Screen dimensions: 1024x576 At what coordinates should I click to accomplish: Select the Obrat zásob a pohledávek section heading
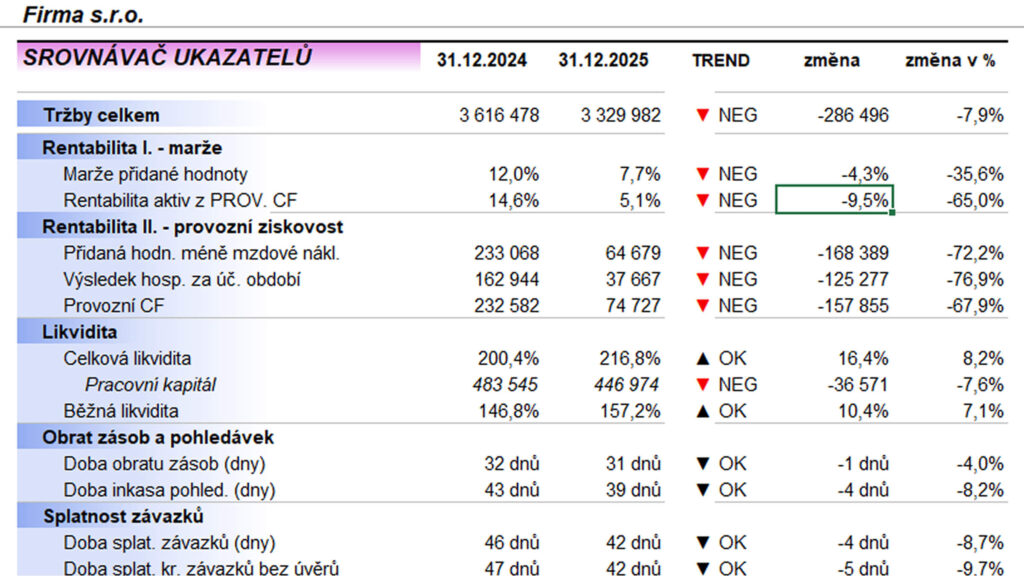point(158,437)
